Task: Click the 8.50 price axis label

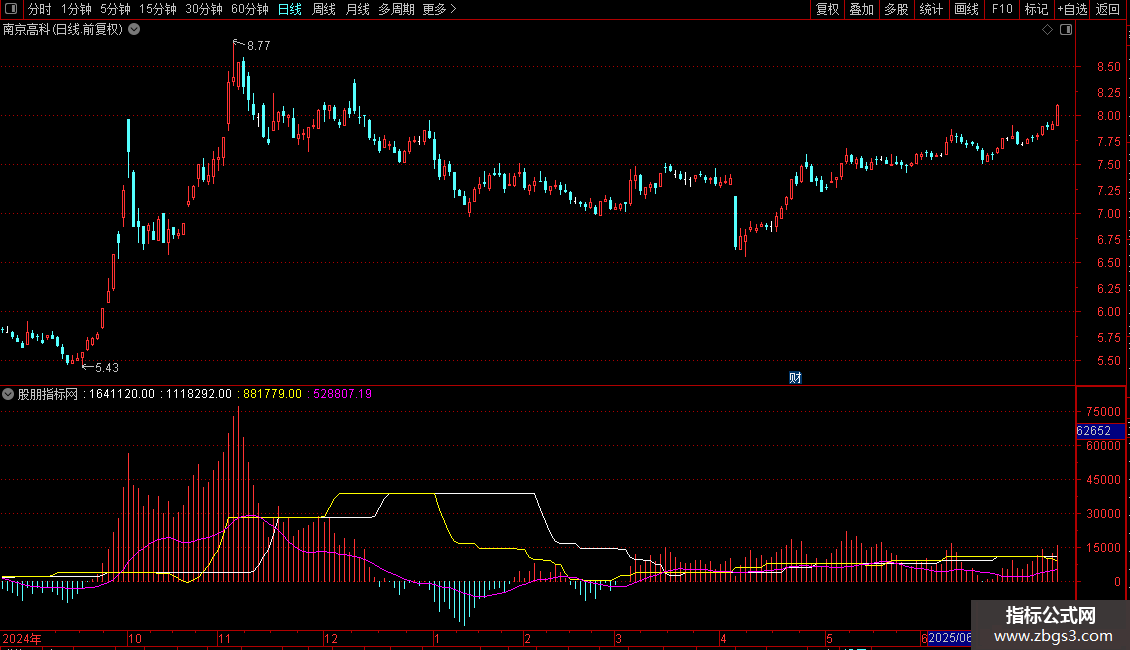Action: click(x=1108, y=67)
